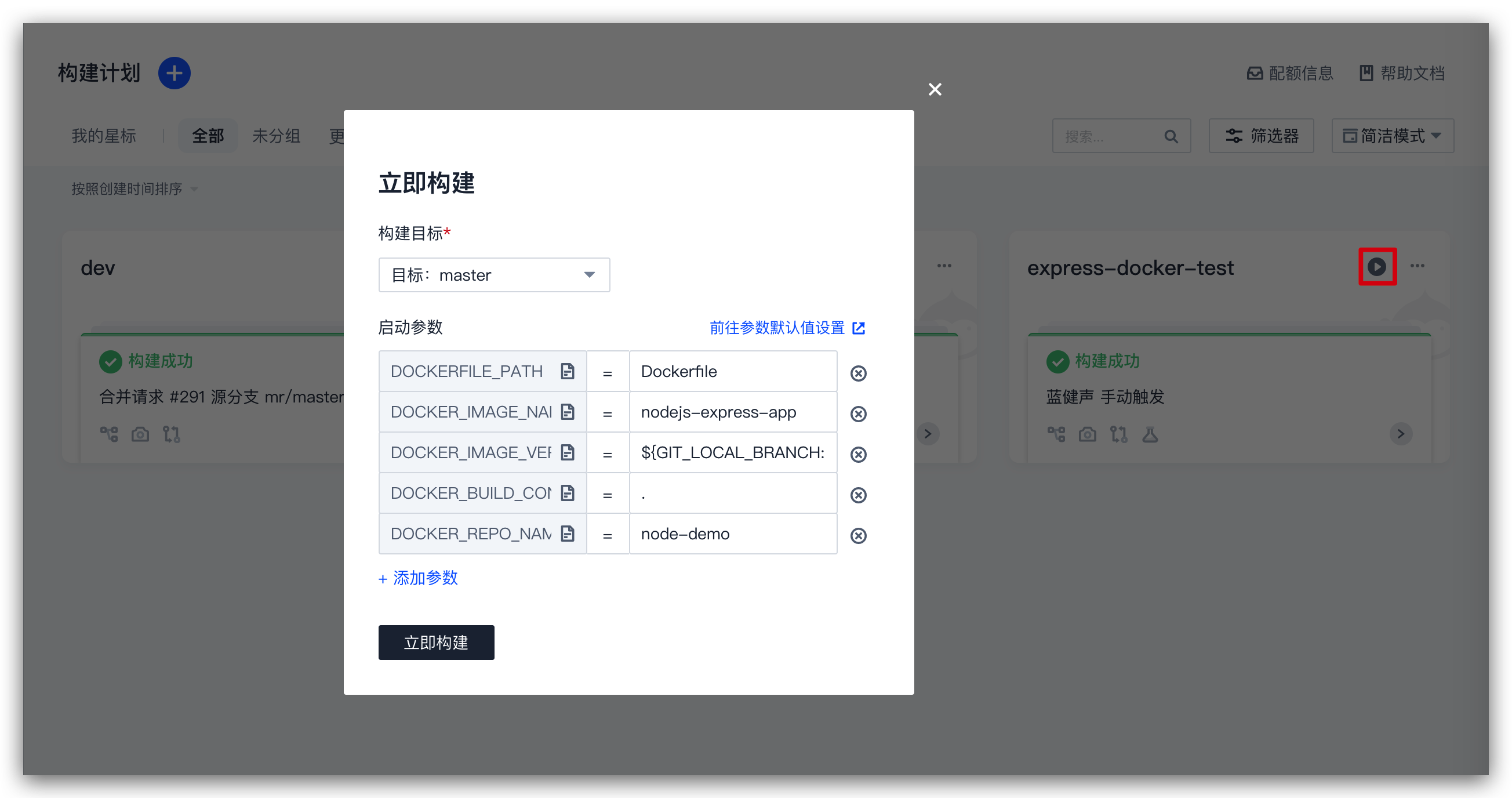Click file icon beside DOCKER_IMAGE_NAME parameter

coord(567,412)
